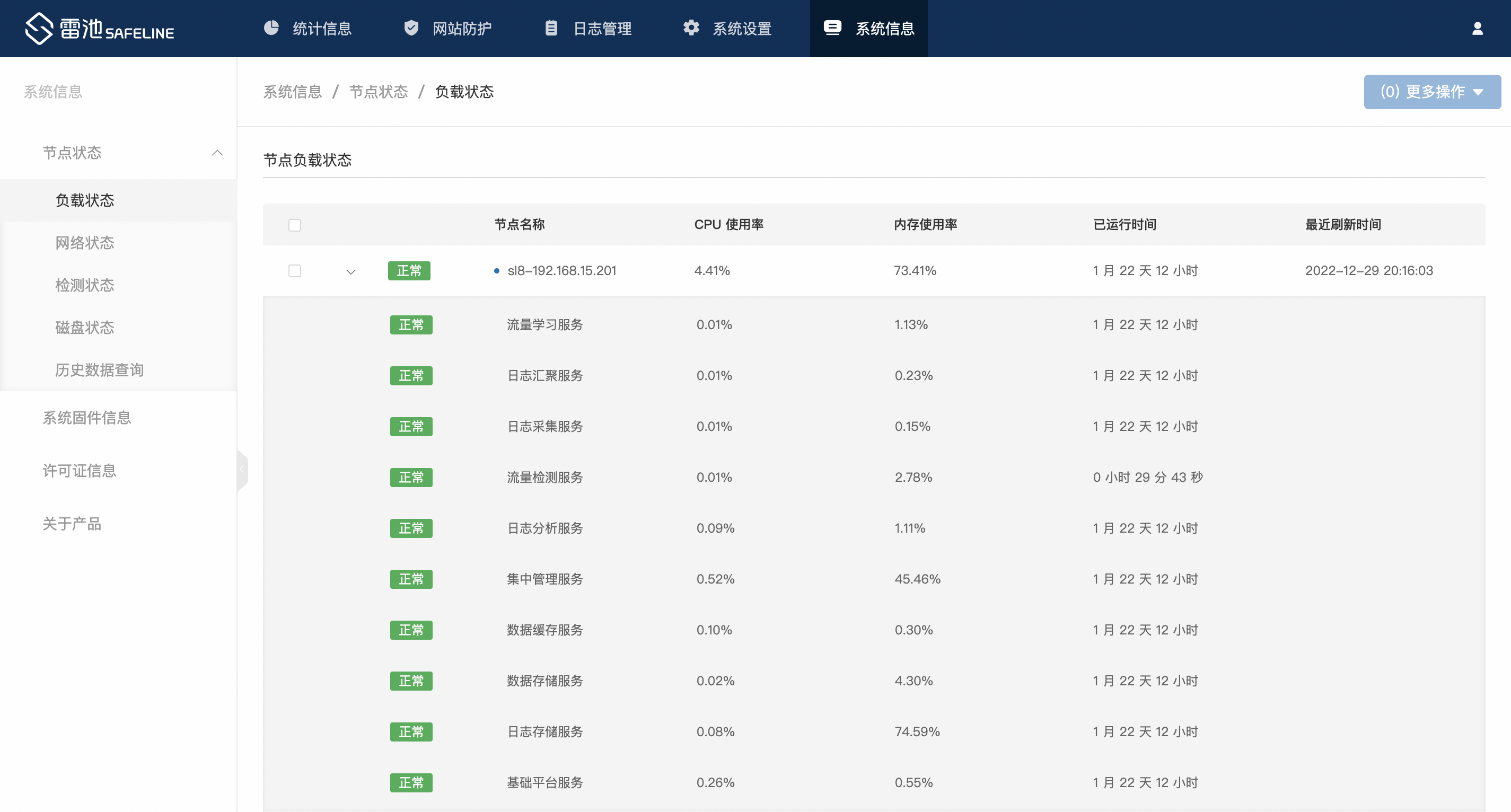Click the website protection shield icon
Screen dimensions: 1511x812
pyautogui.click(x=411, y=28)
